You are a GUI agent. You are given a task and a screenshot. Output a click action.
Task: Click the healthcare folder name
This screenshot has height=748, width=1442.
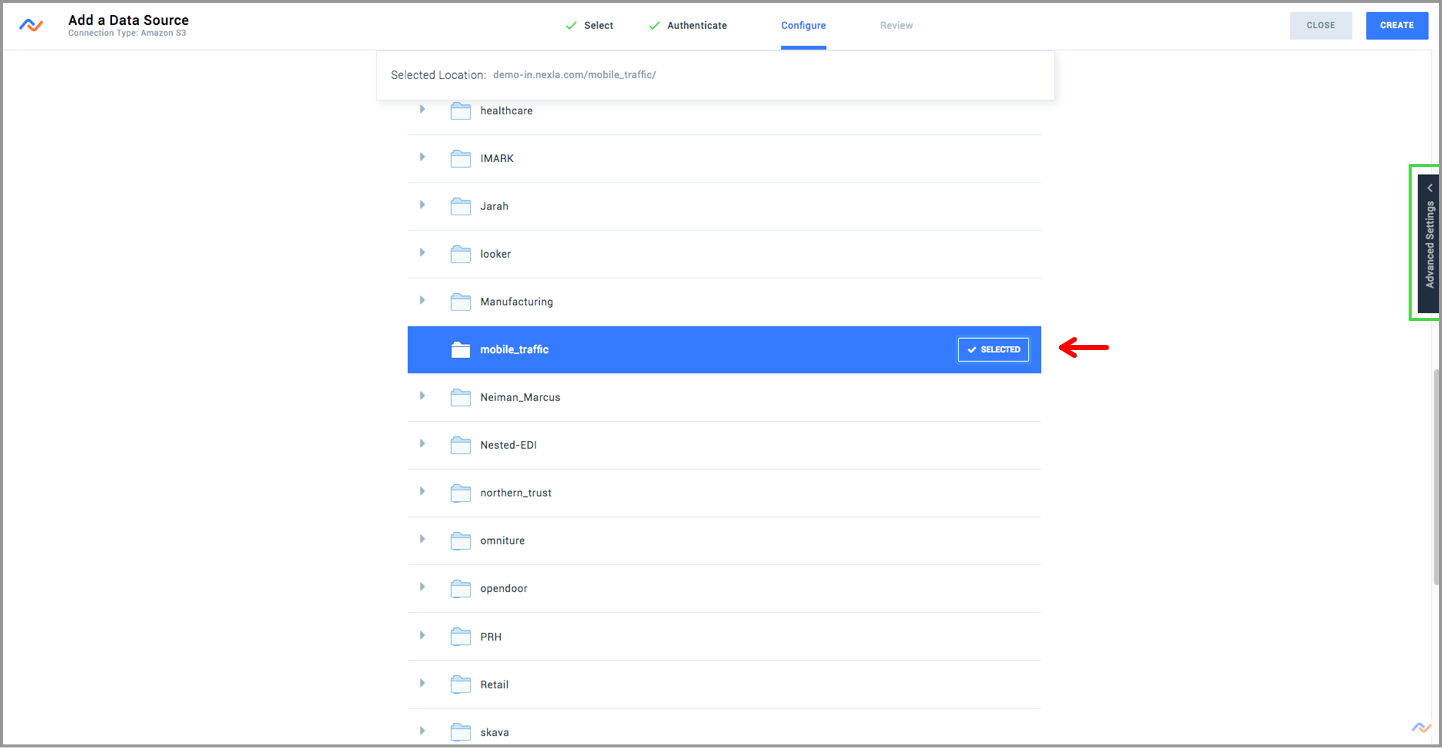point(506,111)
